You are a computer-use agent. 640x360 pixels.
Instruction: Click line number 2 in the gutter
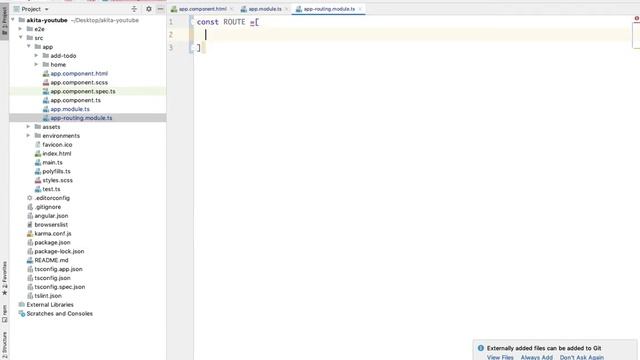tap(171, 35)
